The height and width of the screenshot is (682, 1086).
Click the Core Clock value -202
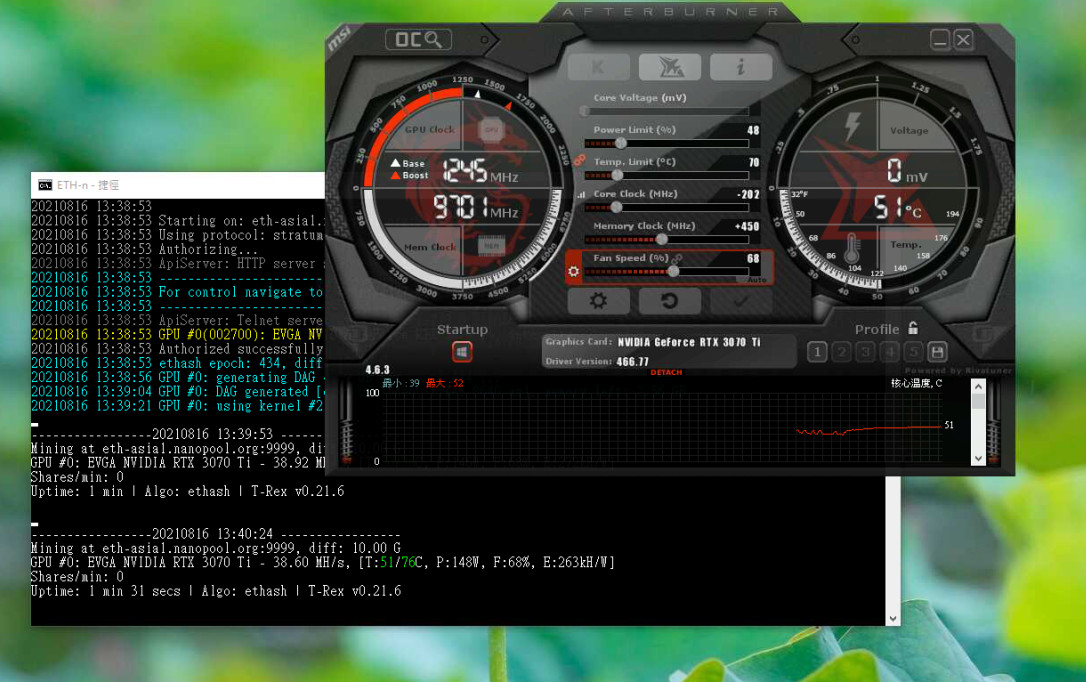748,195
